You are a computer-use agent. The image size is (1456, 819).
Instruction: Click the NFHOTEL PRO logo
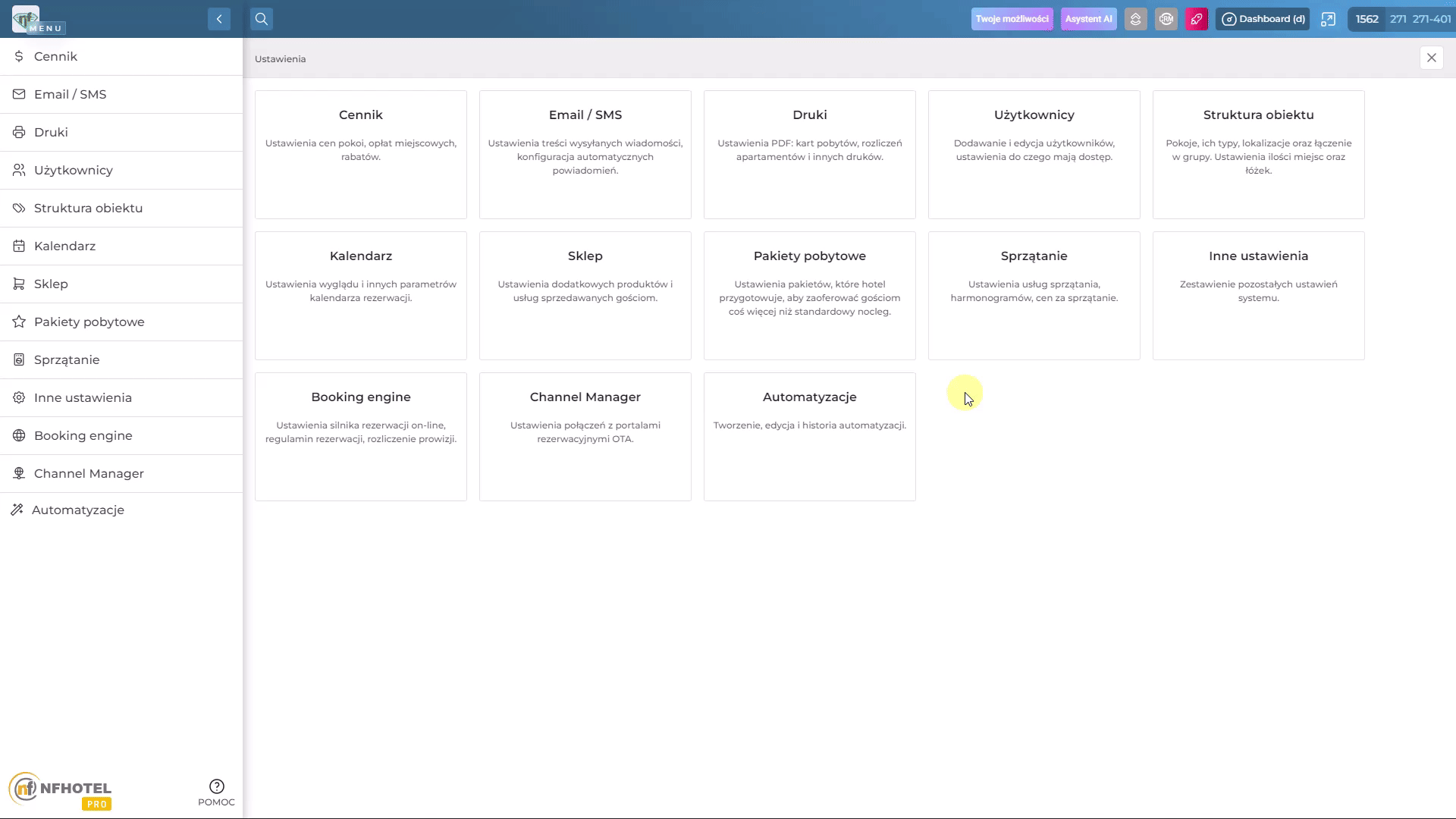click(x=61, y=792)
